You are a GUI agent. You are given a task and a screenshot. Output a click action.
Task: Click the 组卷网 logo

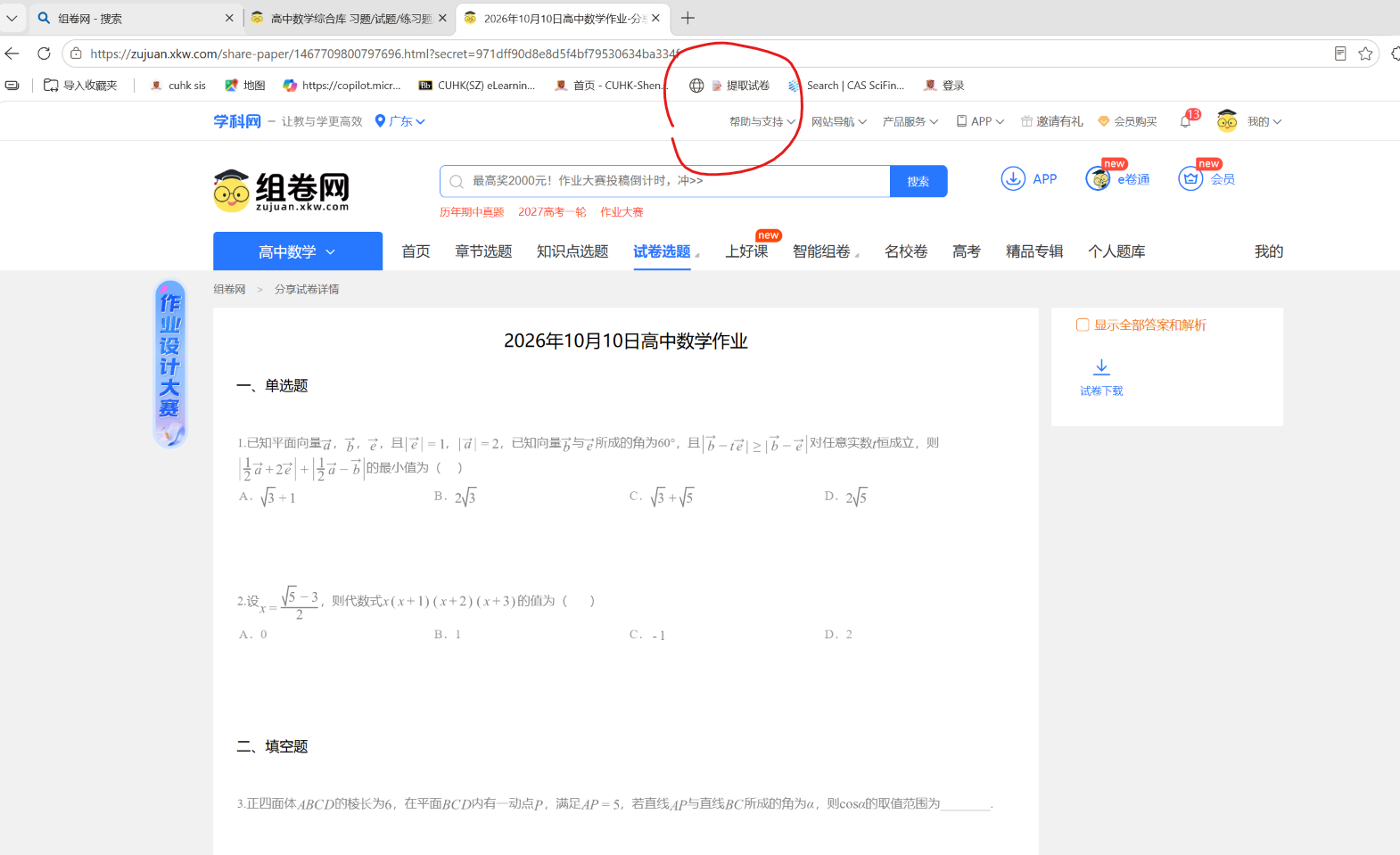281,191
